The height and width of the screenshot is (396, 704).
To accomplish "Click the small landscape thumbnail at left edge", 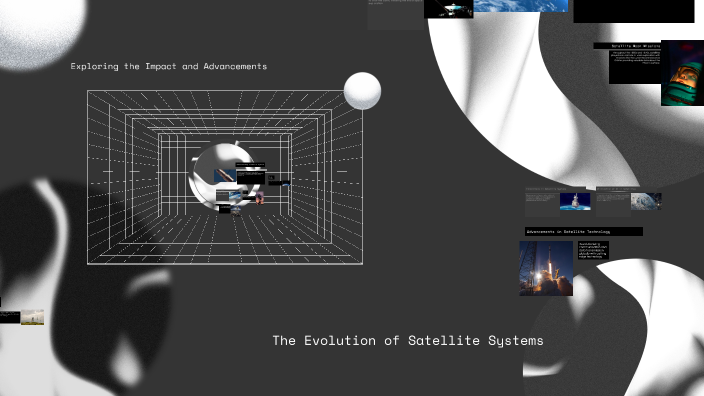I will [32, 317].
